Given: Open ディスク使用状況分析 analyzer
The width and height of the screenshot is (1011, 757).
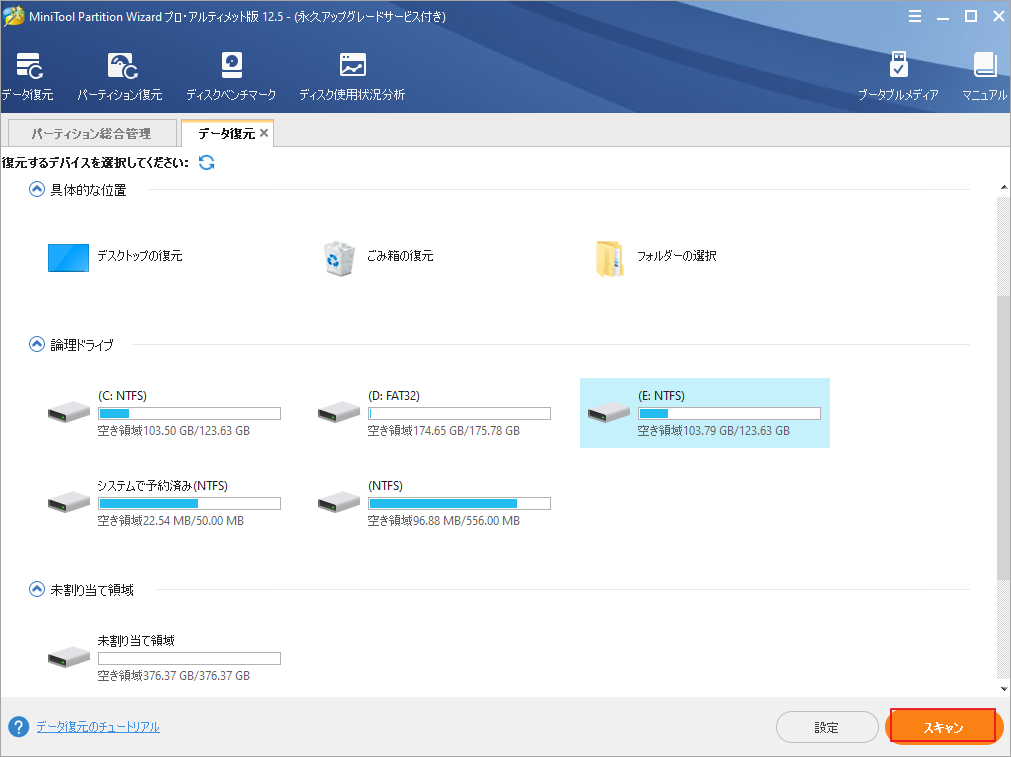Looking at the screenshot, I should tap(352, 76).
